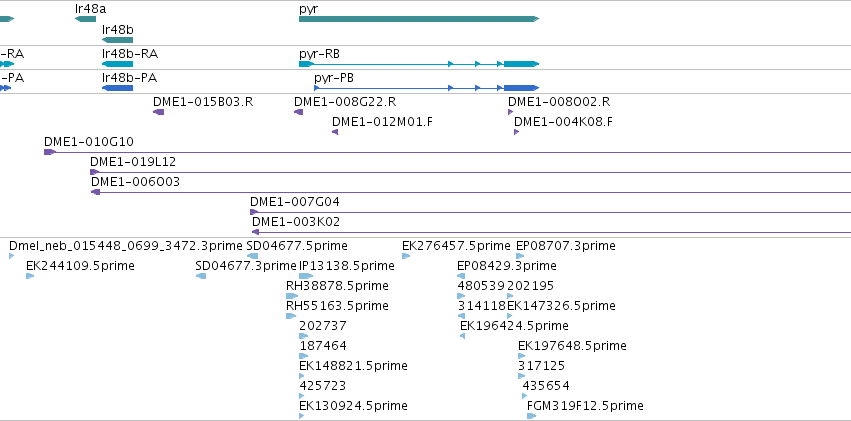Select the DME1-019L12 clone label
This screenshot has width=851, height=421.
(133, 161)
